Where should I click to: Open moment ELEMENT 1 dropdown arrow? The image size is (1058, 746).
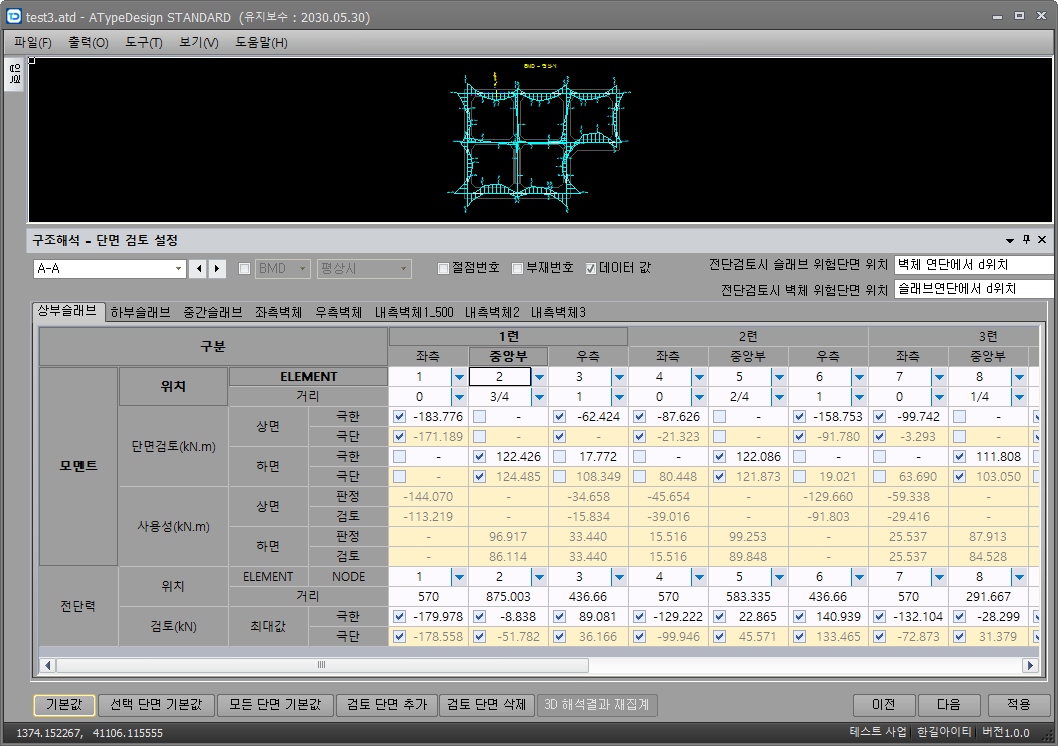pos(460,377)
